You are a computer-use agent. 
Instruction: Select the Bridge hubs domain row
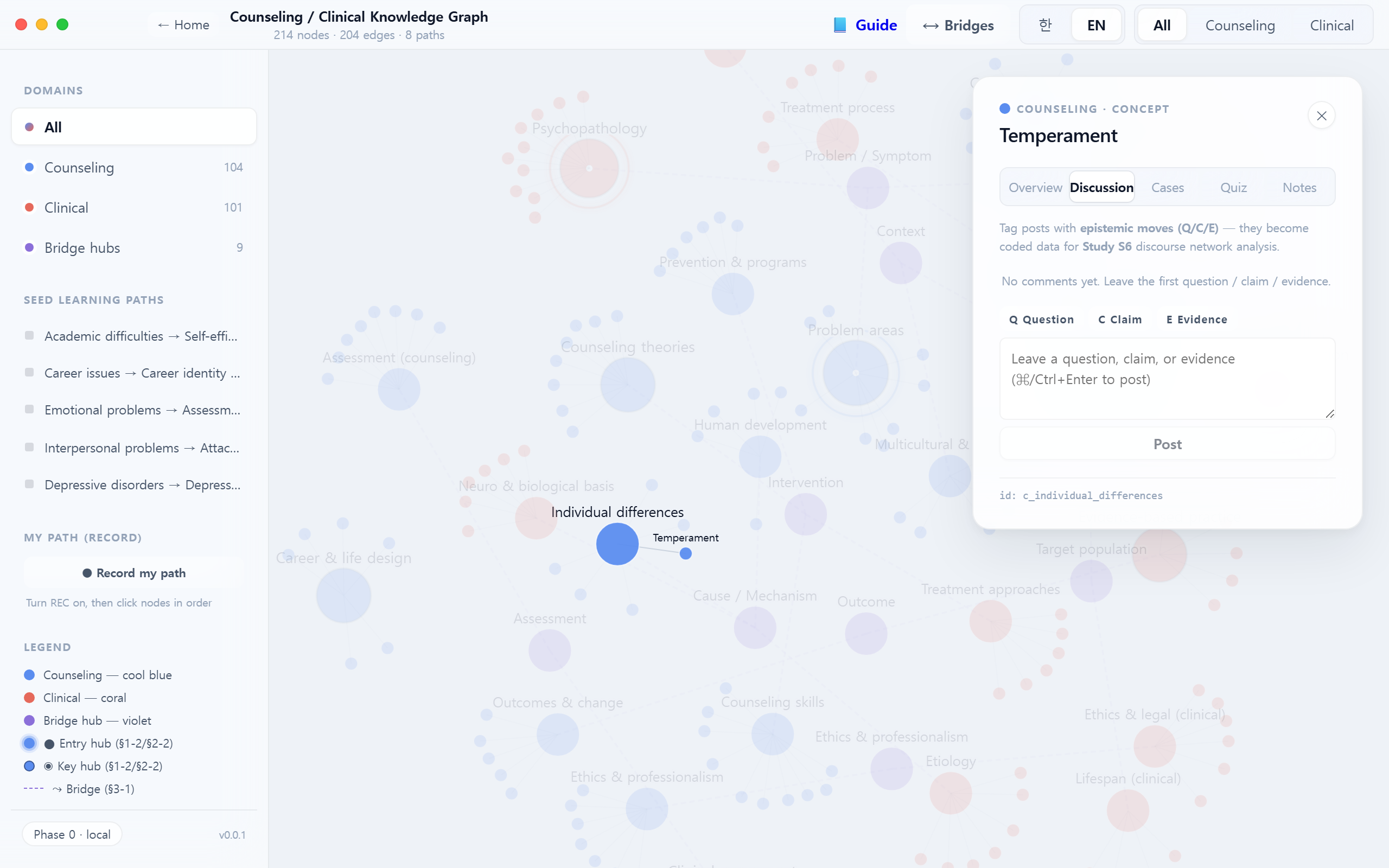click(x=133, y=247)
